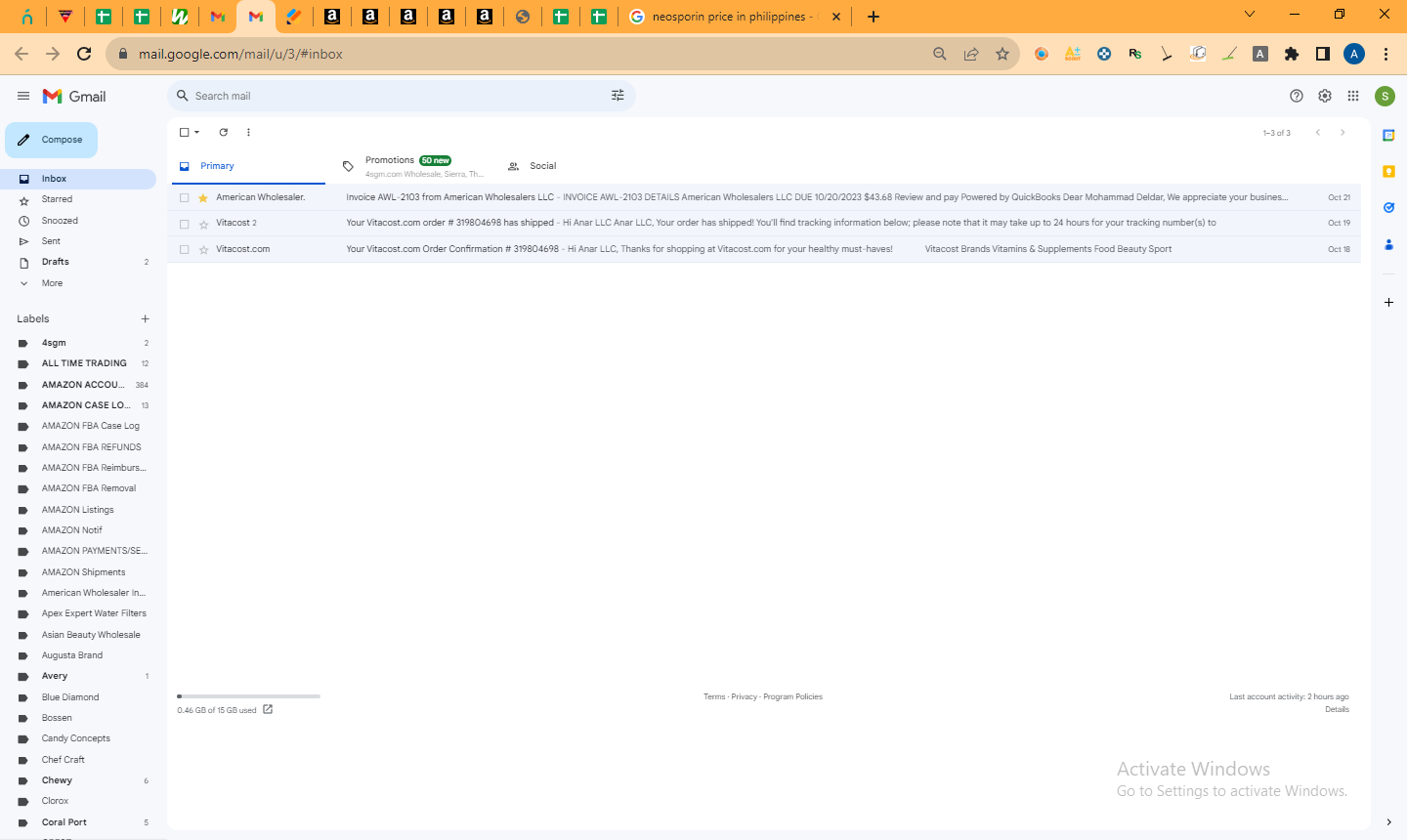This screenshot has width=1407, height=840.
Task: Switch to the Primary tab
Action: [x=248, y=166]
